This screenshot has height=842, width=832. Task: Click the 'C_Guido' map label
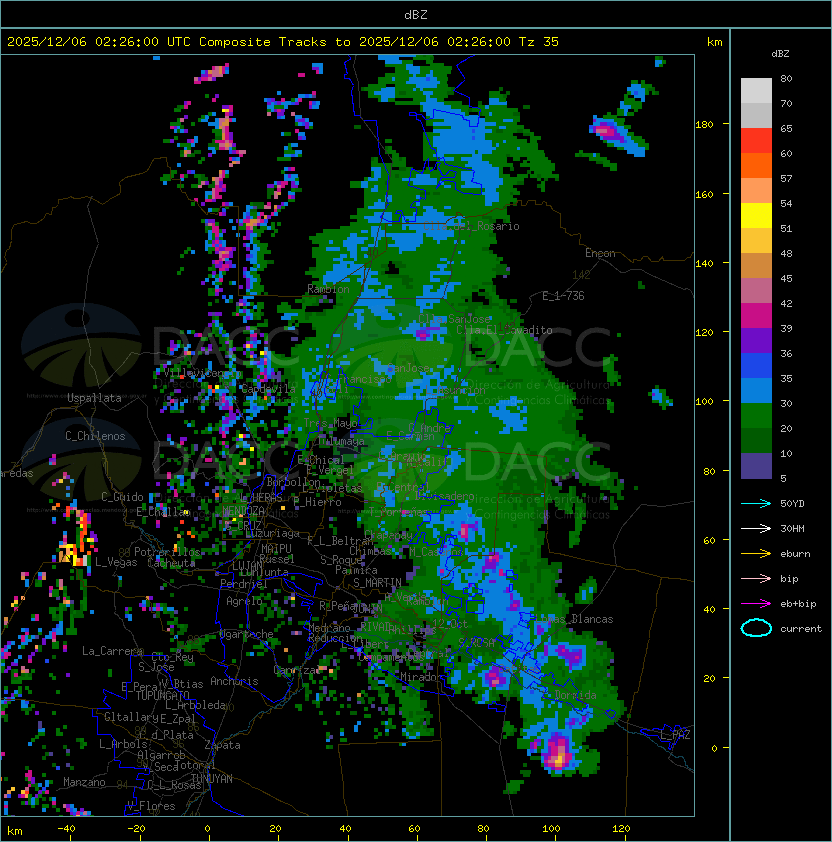point(122,497)
